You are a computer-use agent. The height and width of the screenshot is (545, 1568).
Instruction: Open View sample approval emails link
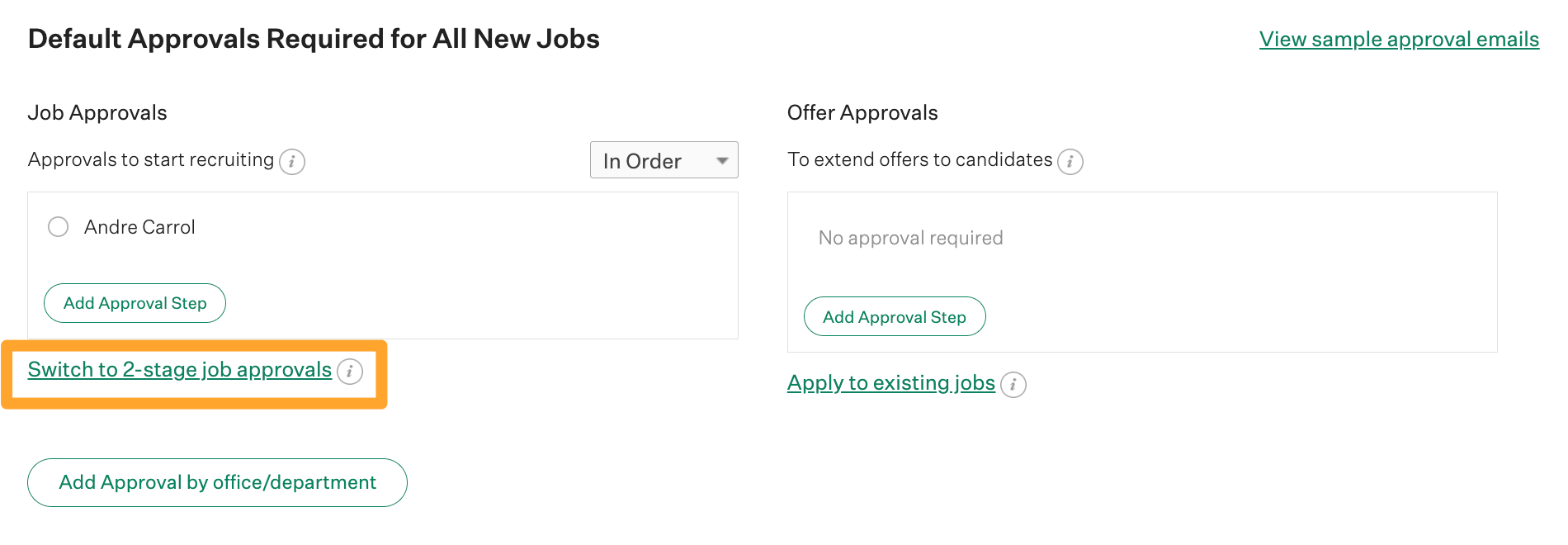pyautogui.click(x=1399, y=40)
